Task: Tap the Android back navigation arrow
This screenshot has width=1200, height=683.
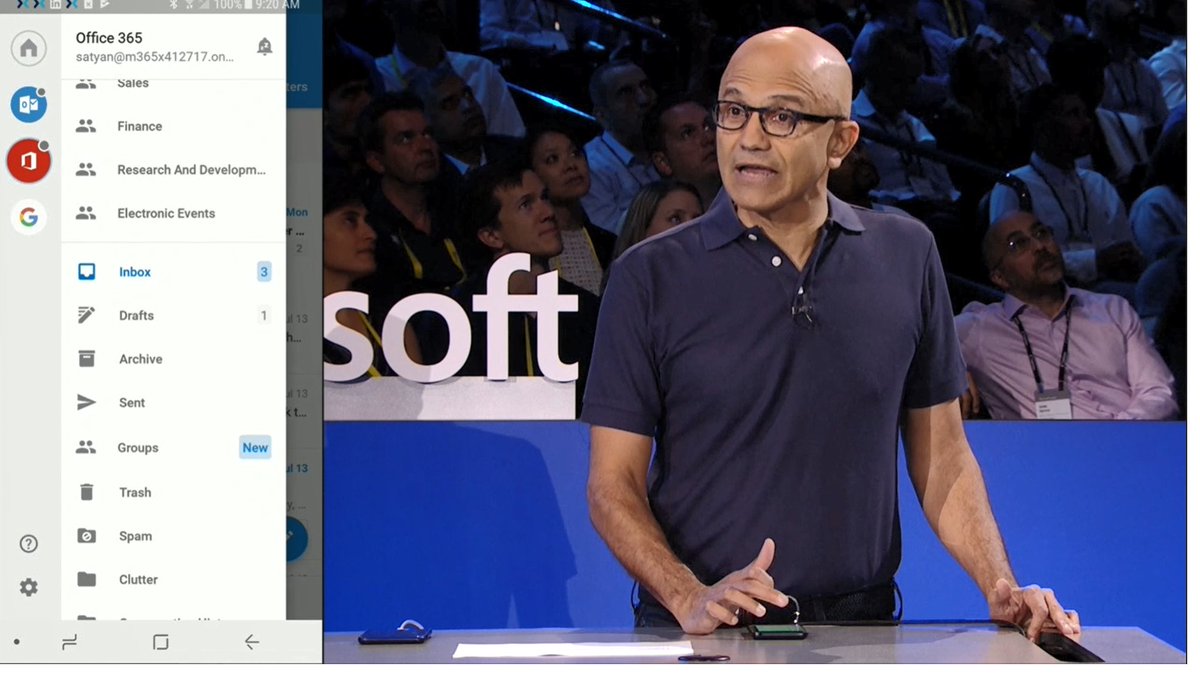Action: coord(252,642)
